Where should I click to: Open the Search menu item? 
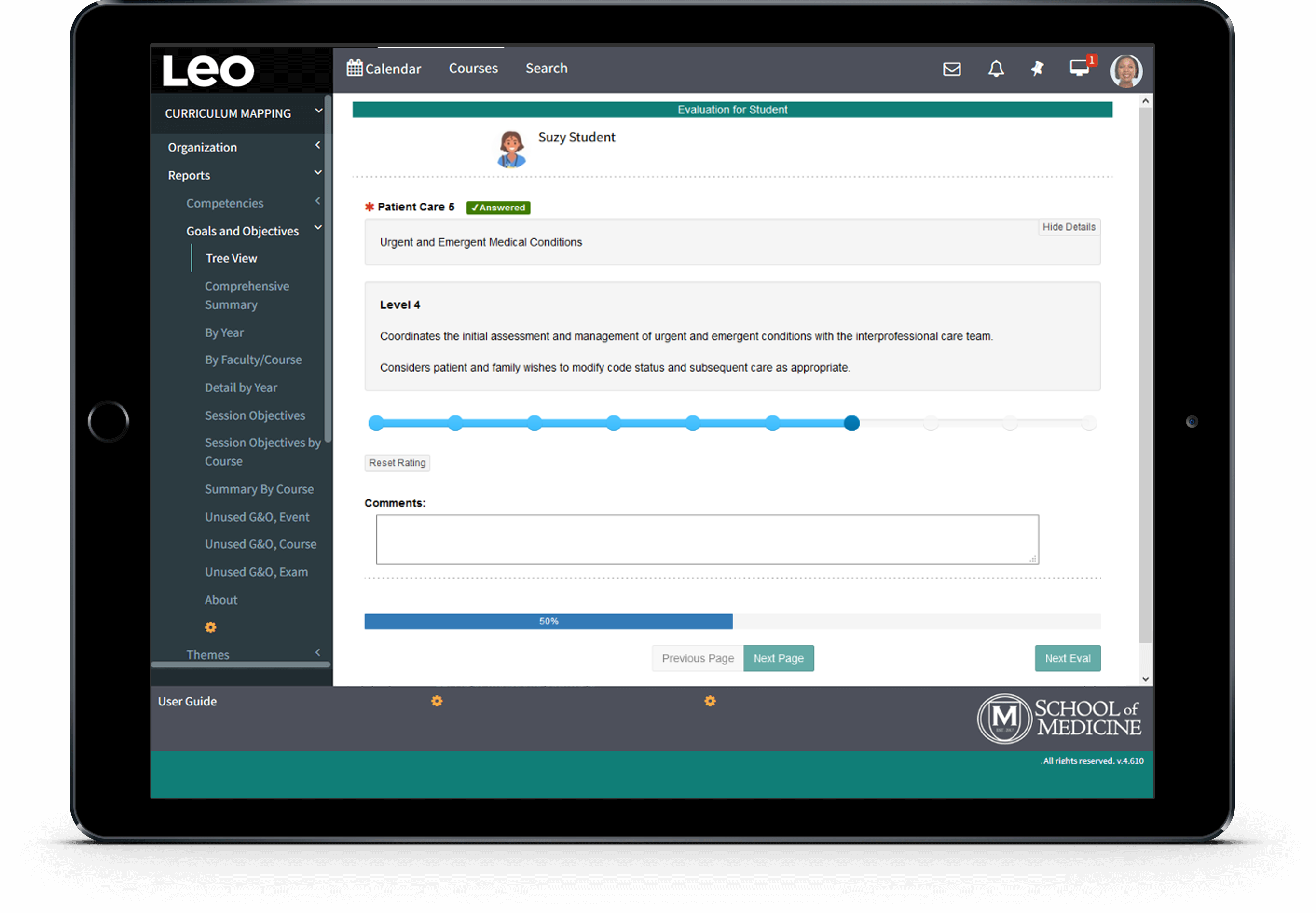tap(546, 69)
